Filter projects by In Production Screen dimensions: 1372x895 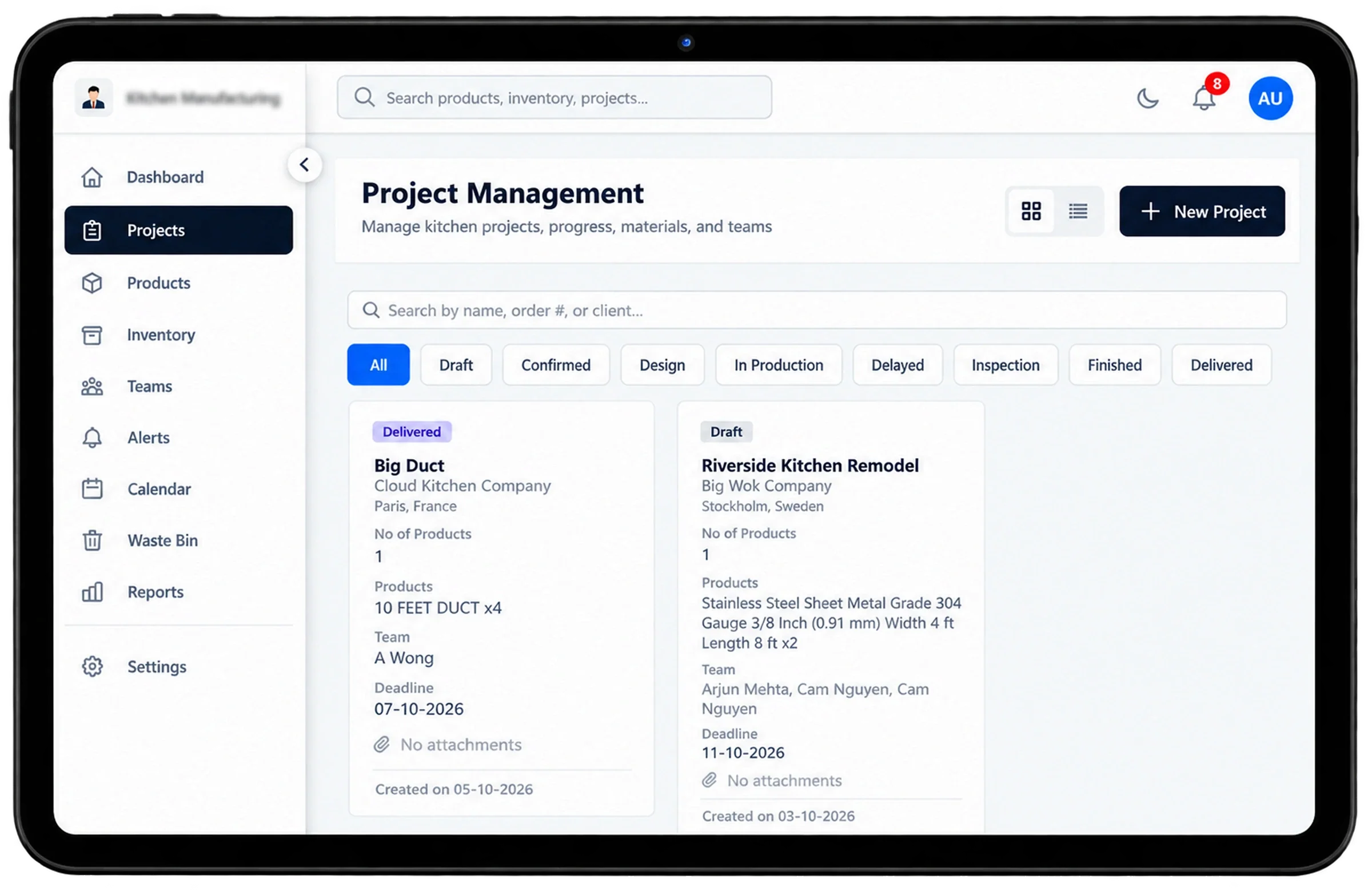coord(778,365)
